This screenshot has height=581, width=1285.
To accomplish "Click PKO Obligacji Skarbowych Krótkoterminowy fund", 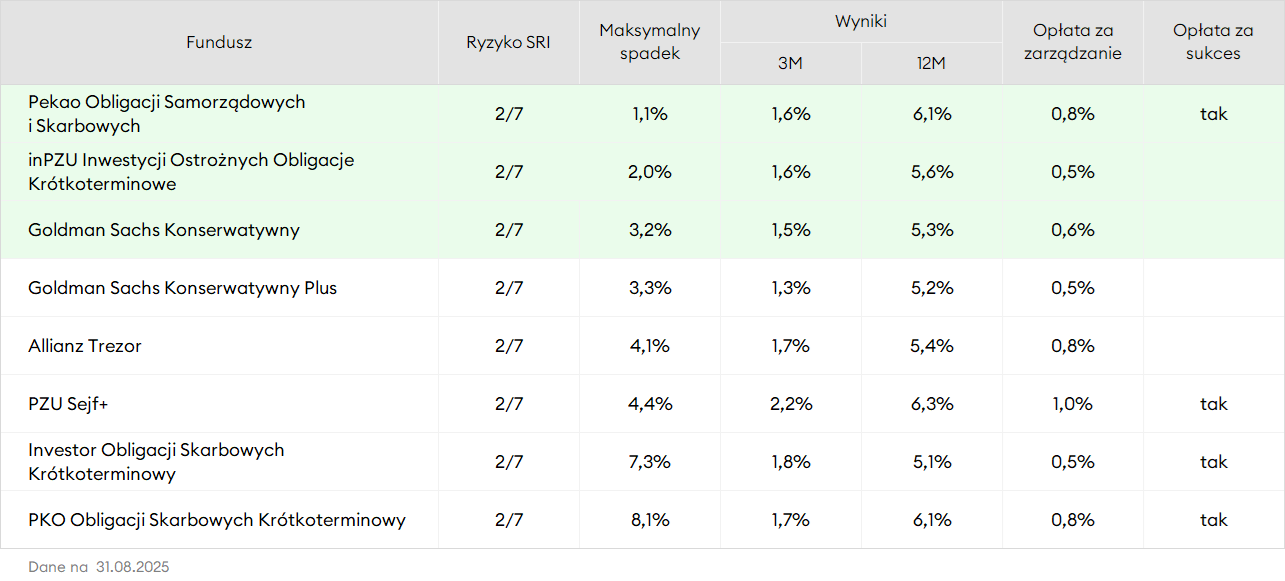I will 217,520.
